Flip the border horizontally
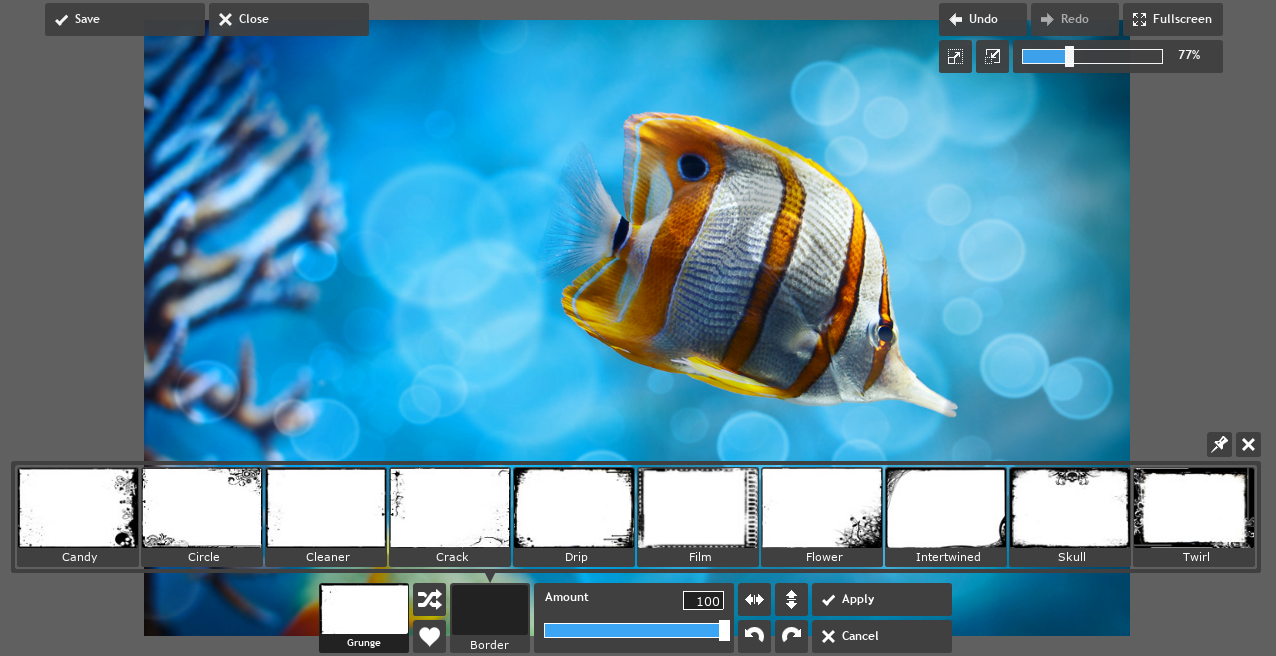 754,600
